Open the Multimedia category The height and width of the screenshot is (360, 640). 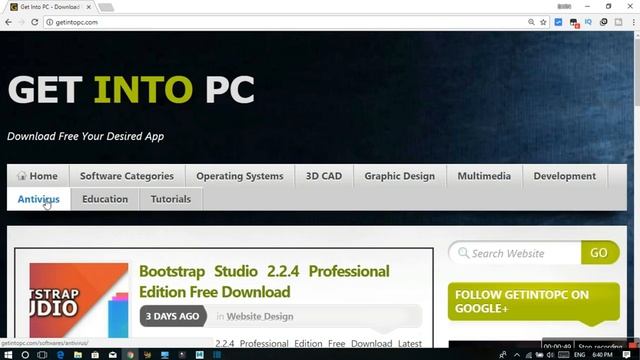484,176
